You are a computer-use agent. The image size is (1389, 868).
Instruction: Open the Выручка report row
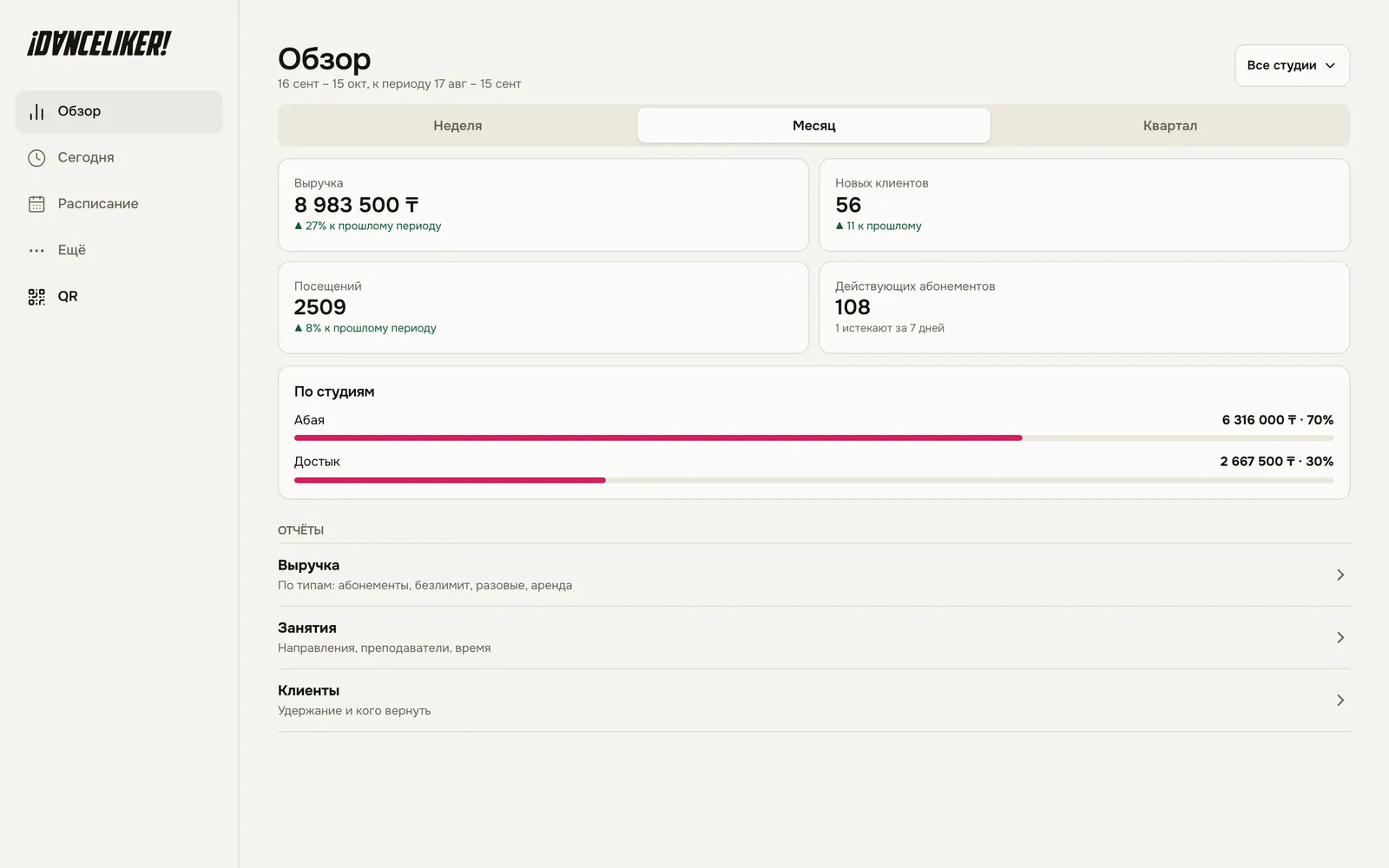tap(813, 575)
